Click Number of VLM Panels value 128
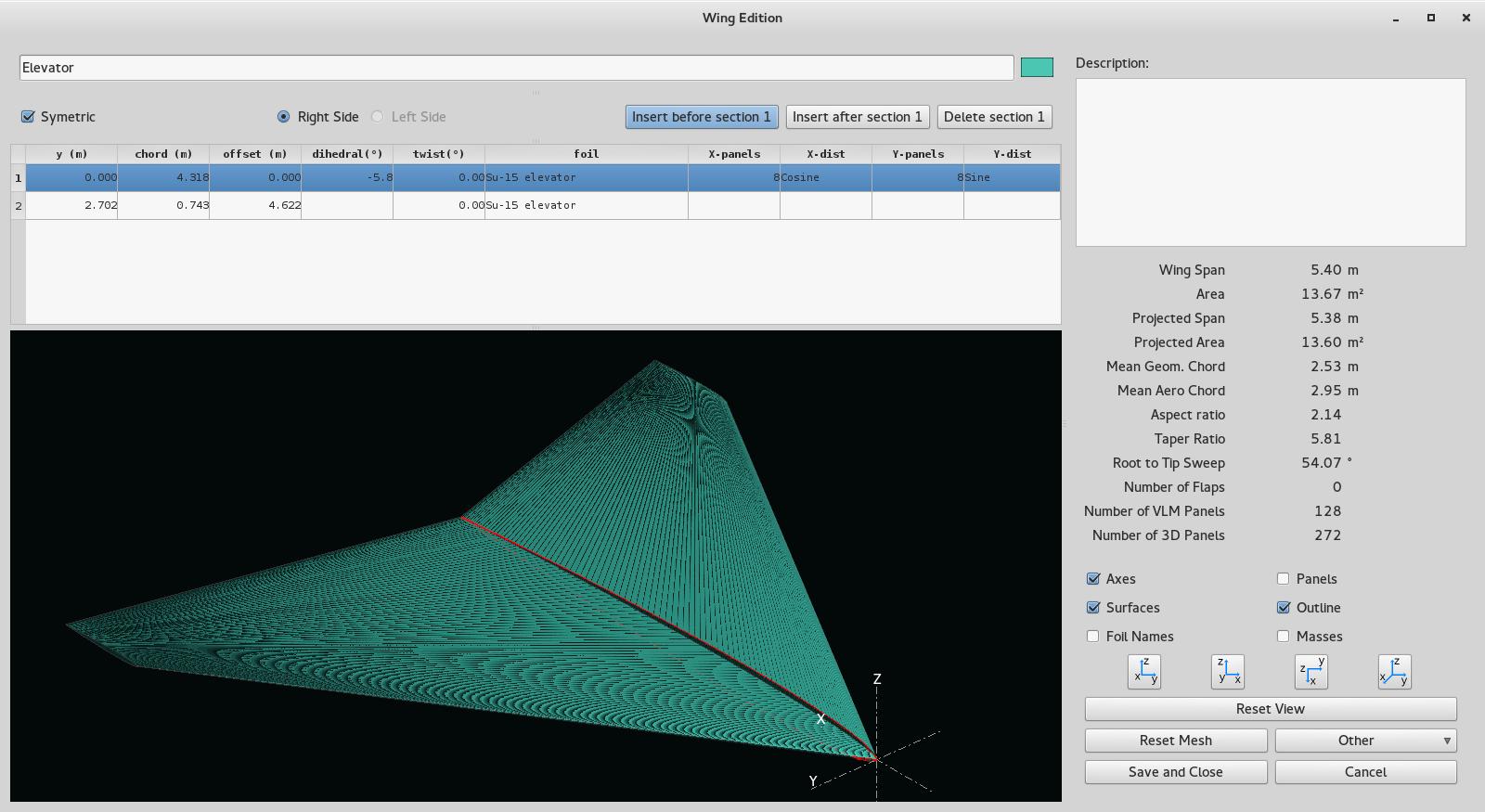This screenshot has height=812, width=1485. pyautogui.click(x=1327, y=511)
